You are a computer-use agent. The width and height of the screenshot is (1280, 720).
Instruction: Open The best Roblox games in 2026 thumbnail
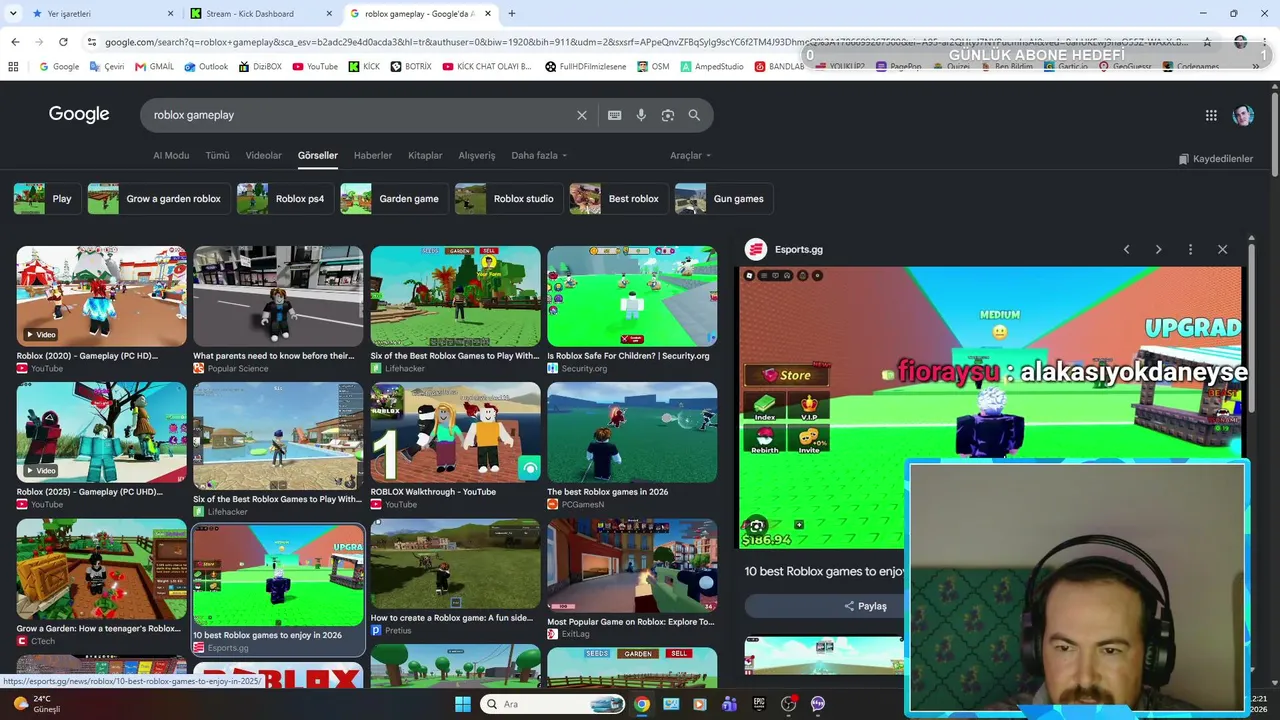pos(632,433)
